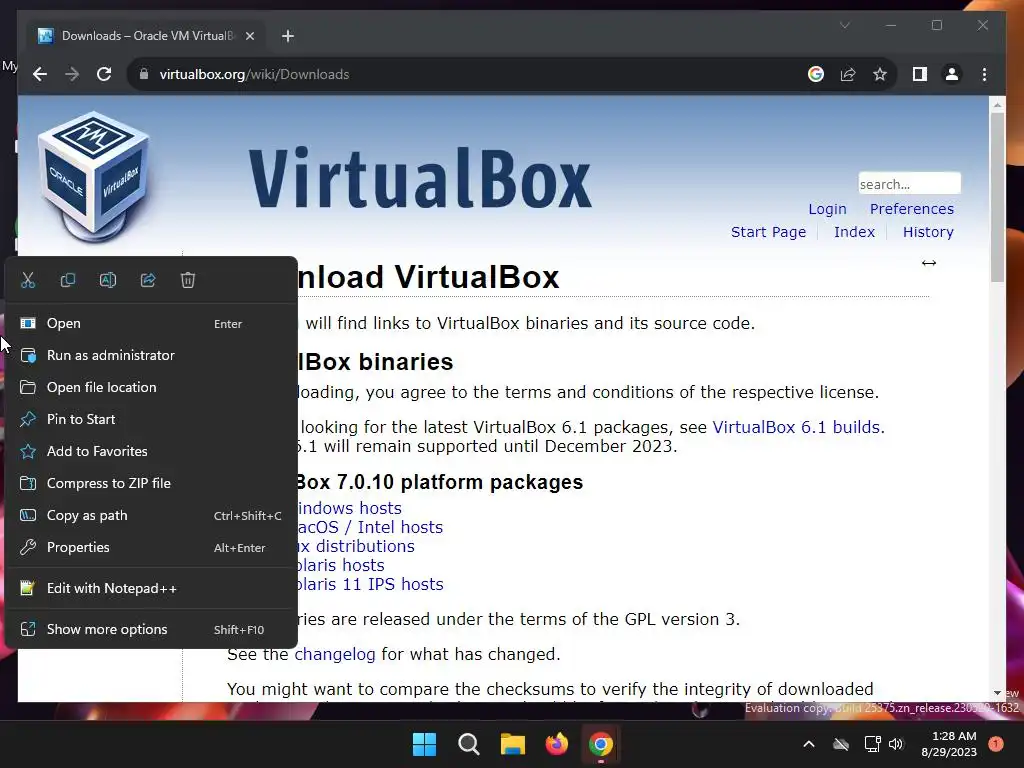
Task: Open Chrome three-dot menu
Action: 984,74
